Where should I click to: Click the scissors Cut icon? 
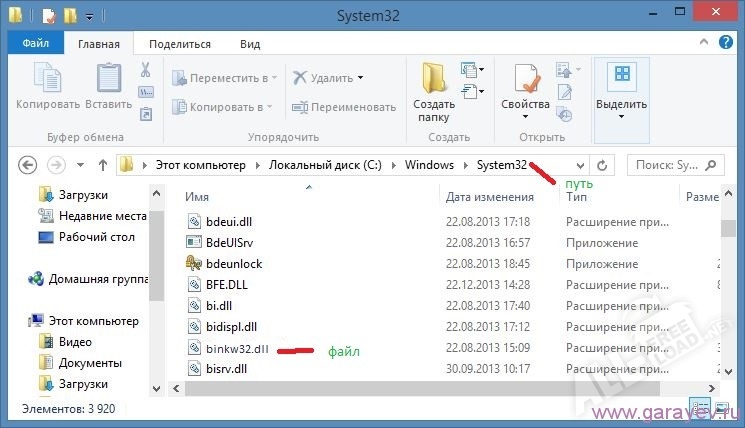(x=145, y=70)
